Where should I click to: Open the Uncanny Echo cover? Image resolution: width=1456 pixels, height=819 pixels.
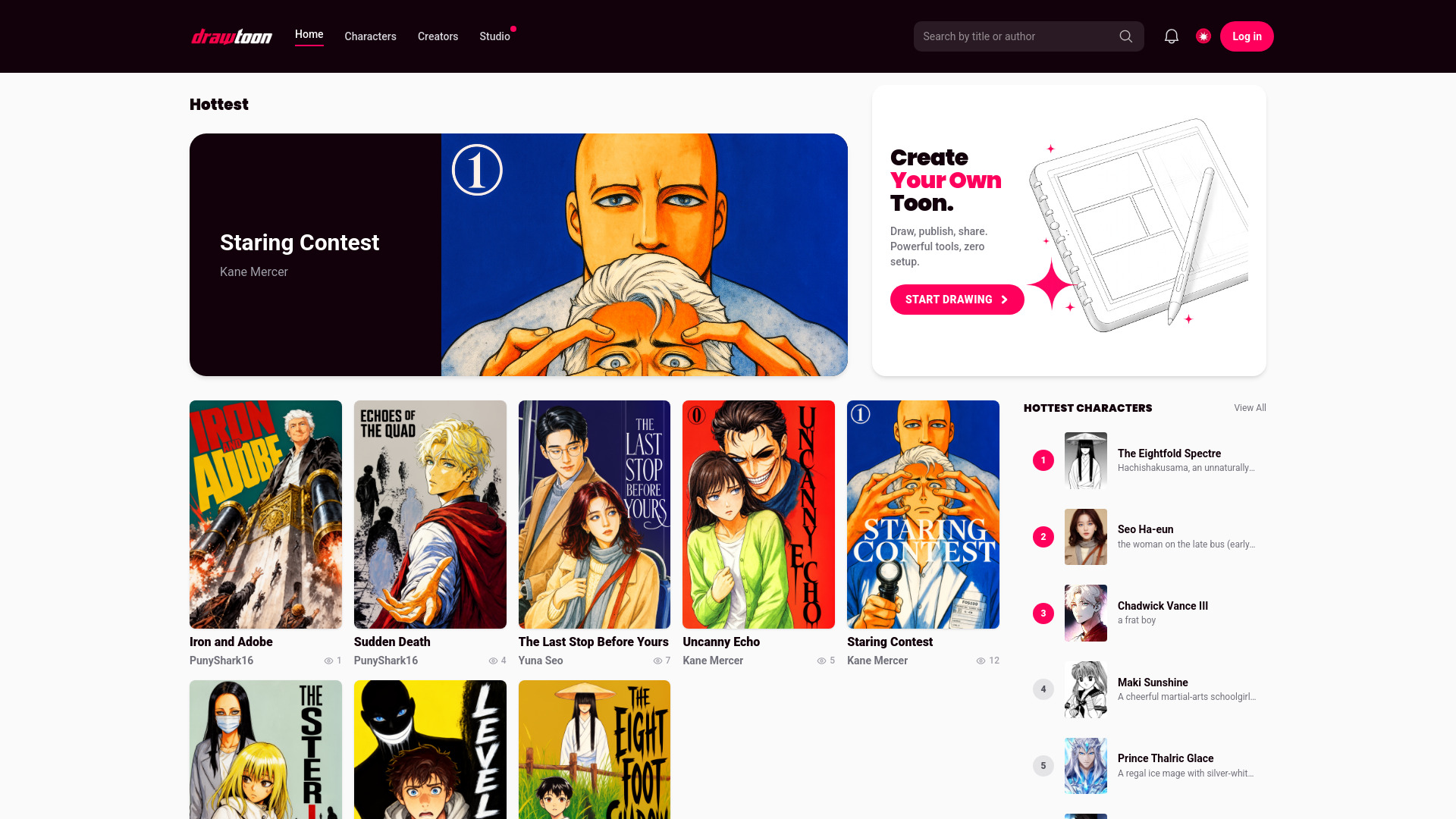tap(758, 514)
